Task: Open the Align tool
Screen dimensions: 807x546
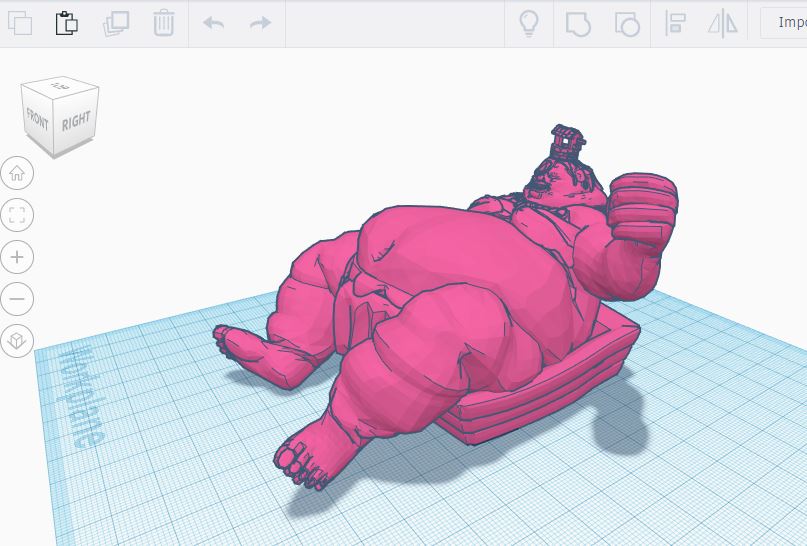Action: (x=675, y=24)
